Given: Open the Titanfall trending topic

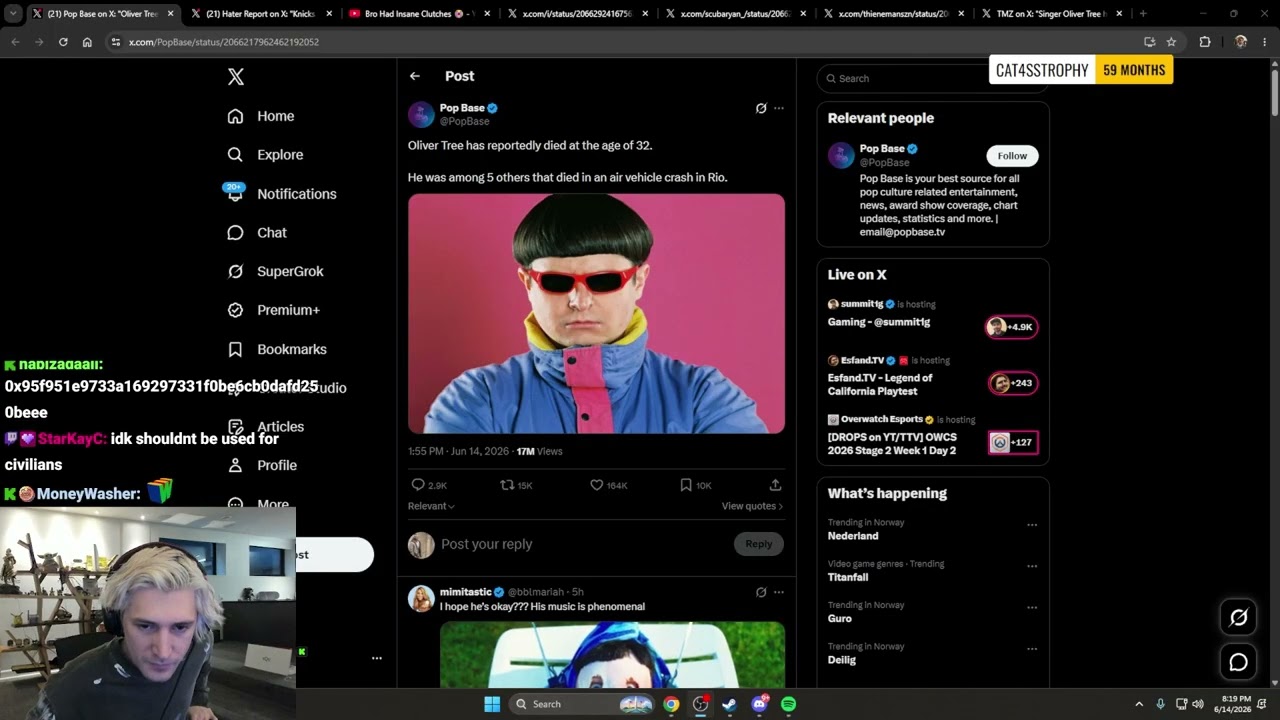Looking at the screenshot, I should coord(848,577).
